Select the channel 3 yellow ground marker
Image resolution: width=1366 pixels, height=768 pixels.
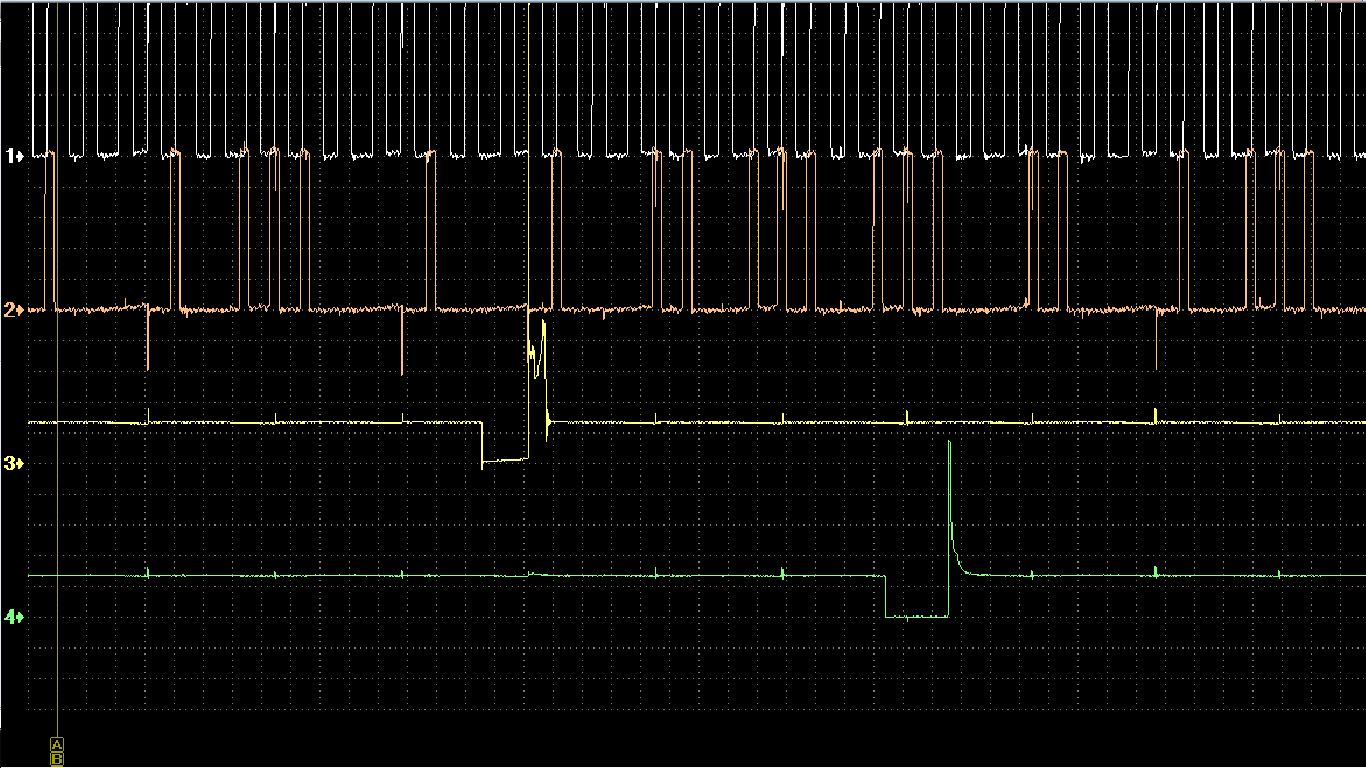click(14, 464)
